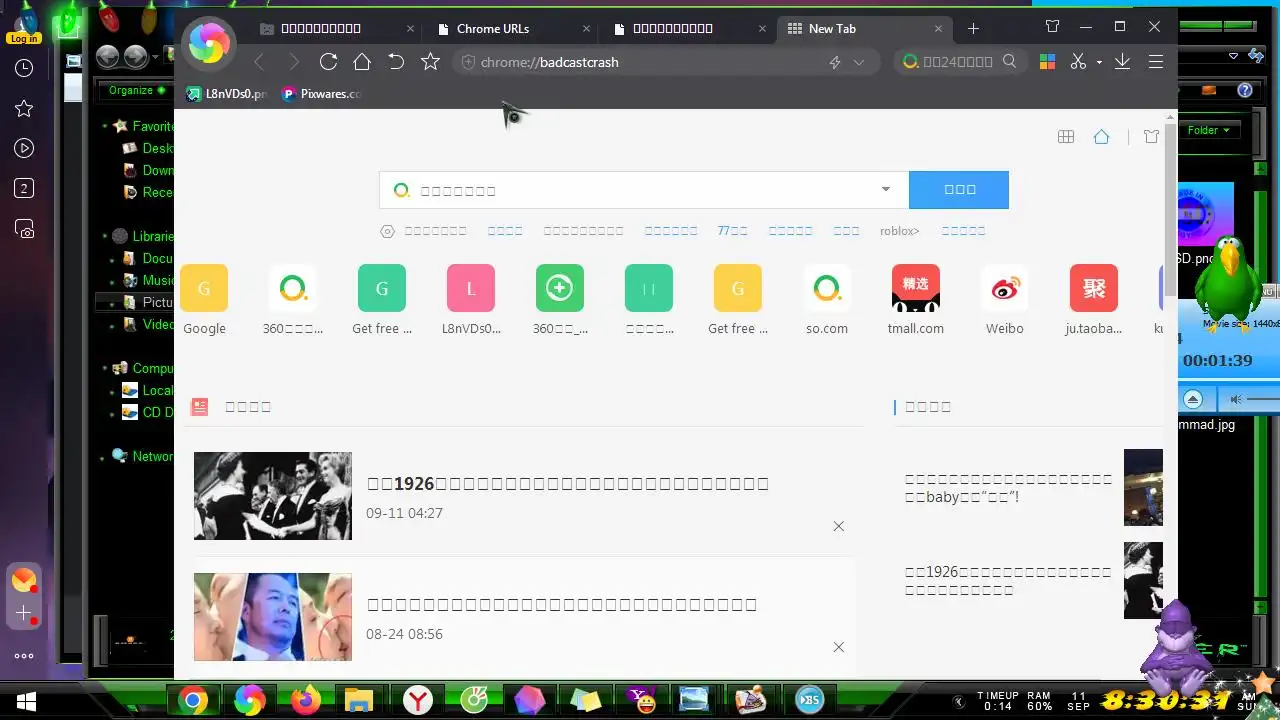This screenshot has height=720, width=1280.
Task: Open the browser hamburger menu
Action: coord(1156,62)
